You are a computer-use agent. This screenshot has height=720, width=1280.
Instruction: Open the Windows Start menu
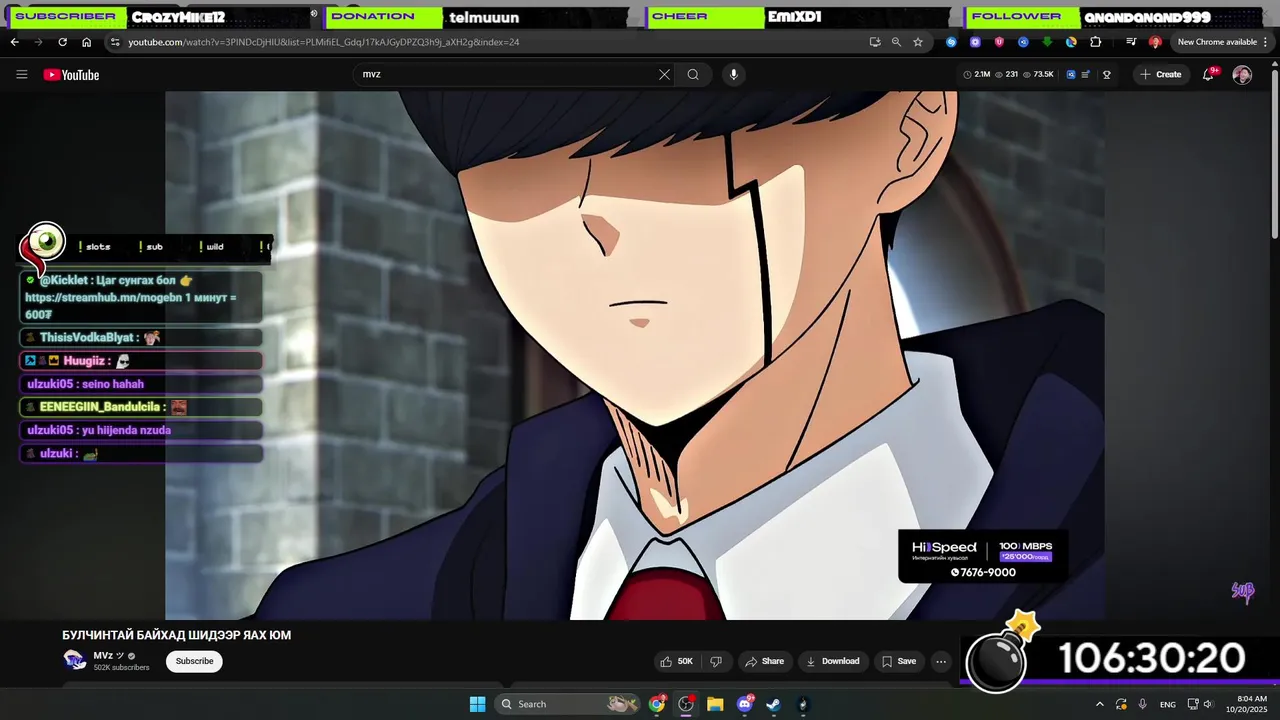coord(477,704)
